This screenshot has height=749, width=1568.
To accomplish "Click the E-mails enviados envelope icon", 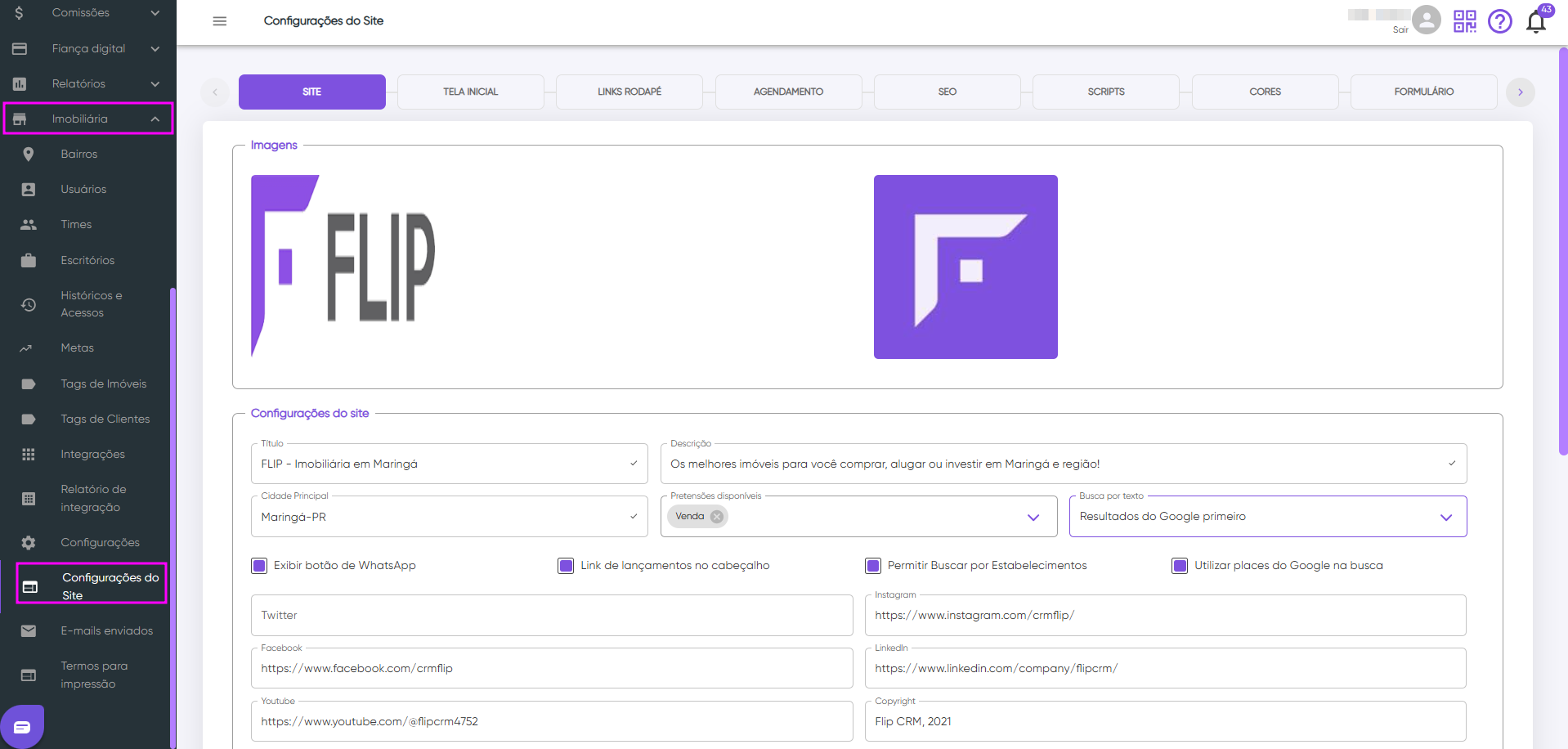I will (x=29, y=631).
